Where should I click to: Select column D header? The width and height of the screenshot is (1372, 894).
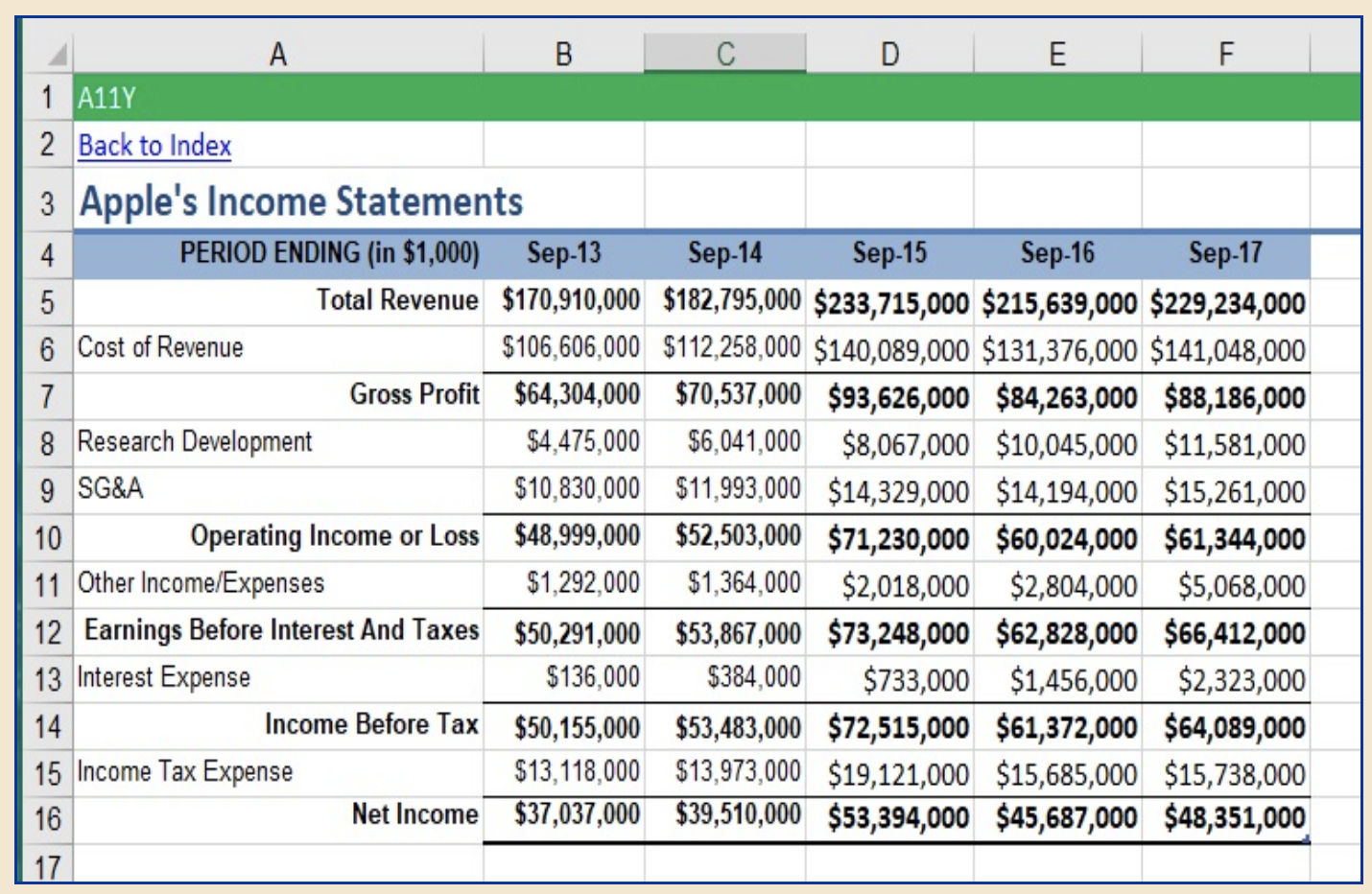(889, 54)
